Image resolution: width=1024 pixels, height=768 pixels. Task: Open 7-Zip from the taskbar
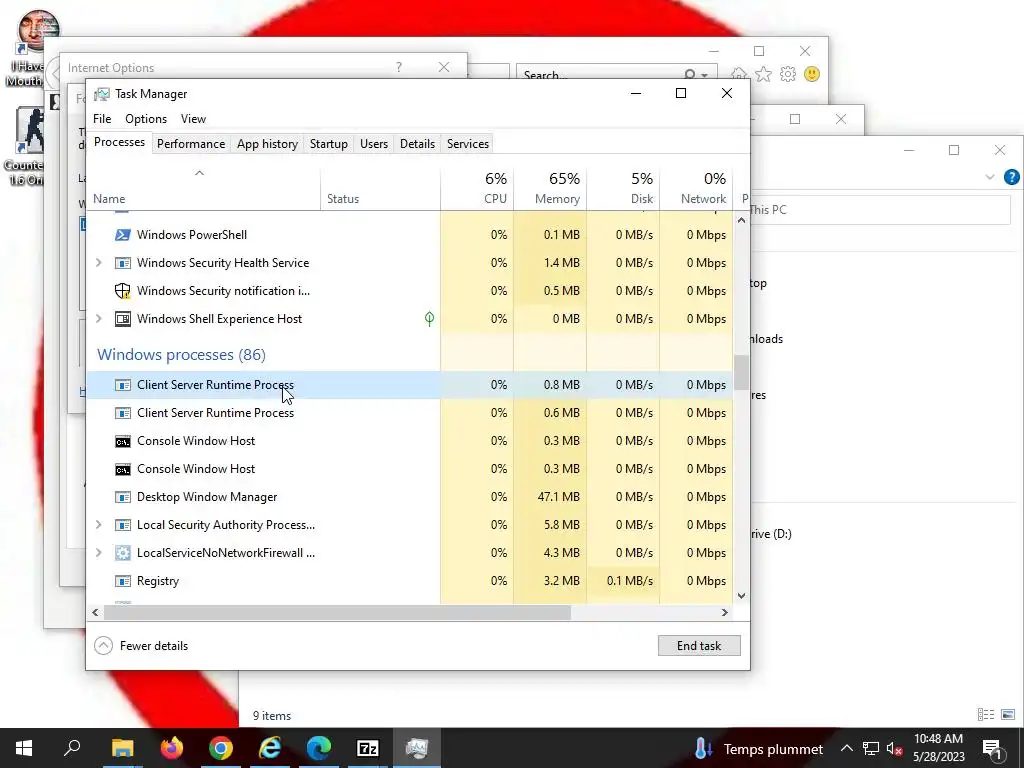368,748
